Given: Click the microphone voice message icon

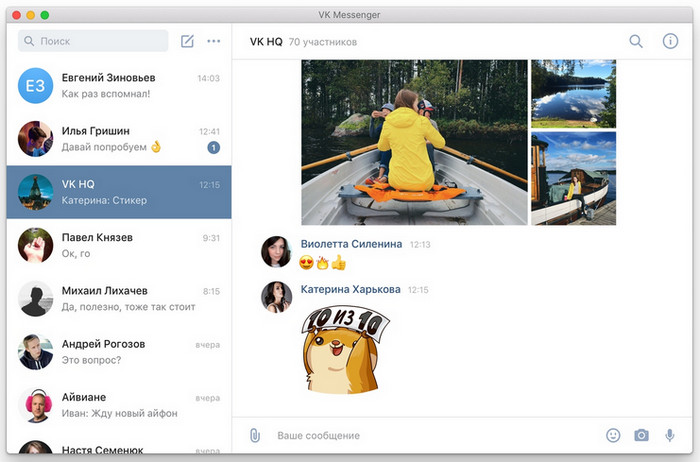Looking at the screenshot, I should pos(669,435).
